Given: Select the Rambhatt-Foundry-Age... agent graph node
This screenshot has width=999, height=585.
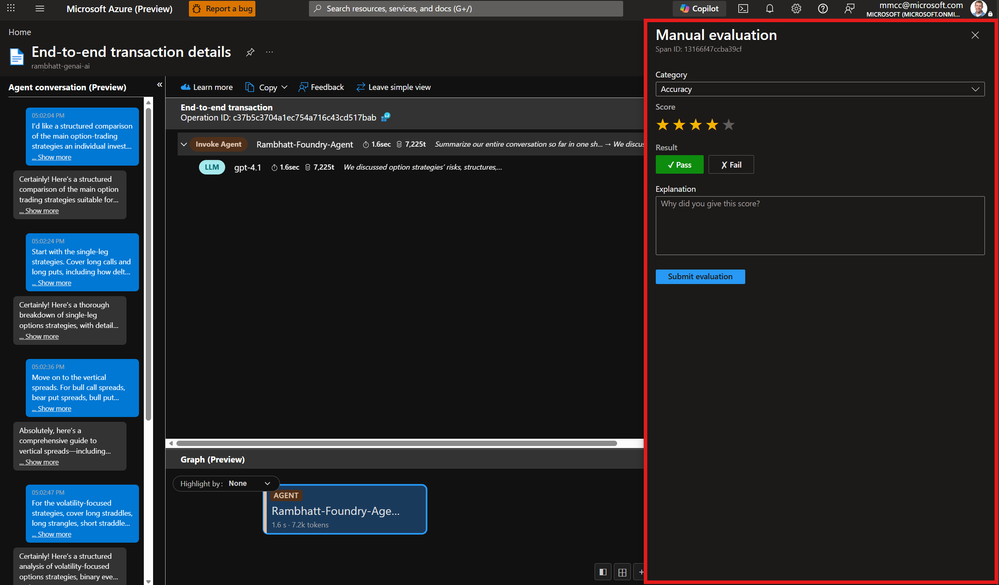Looking at the screenshot, I should click(x=345, y=509).
